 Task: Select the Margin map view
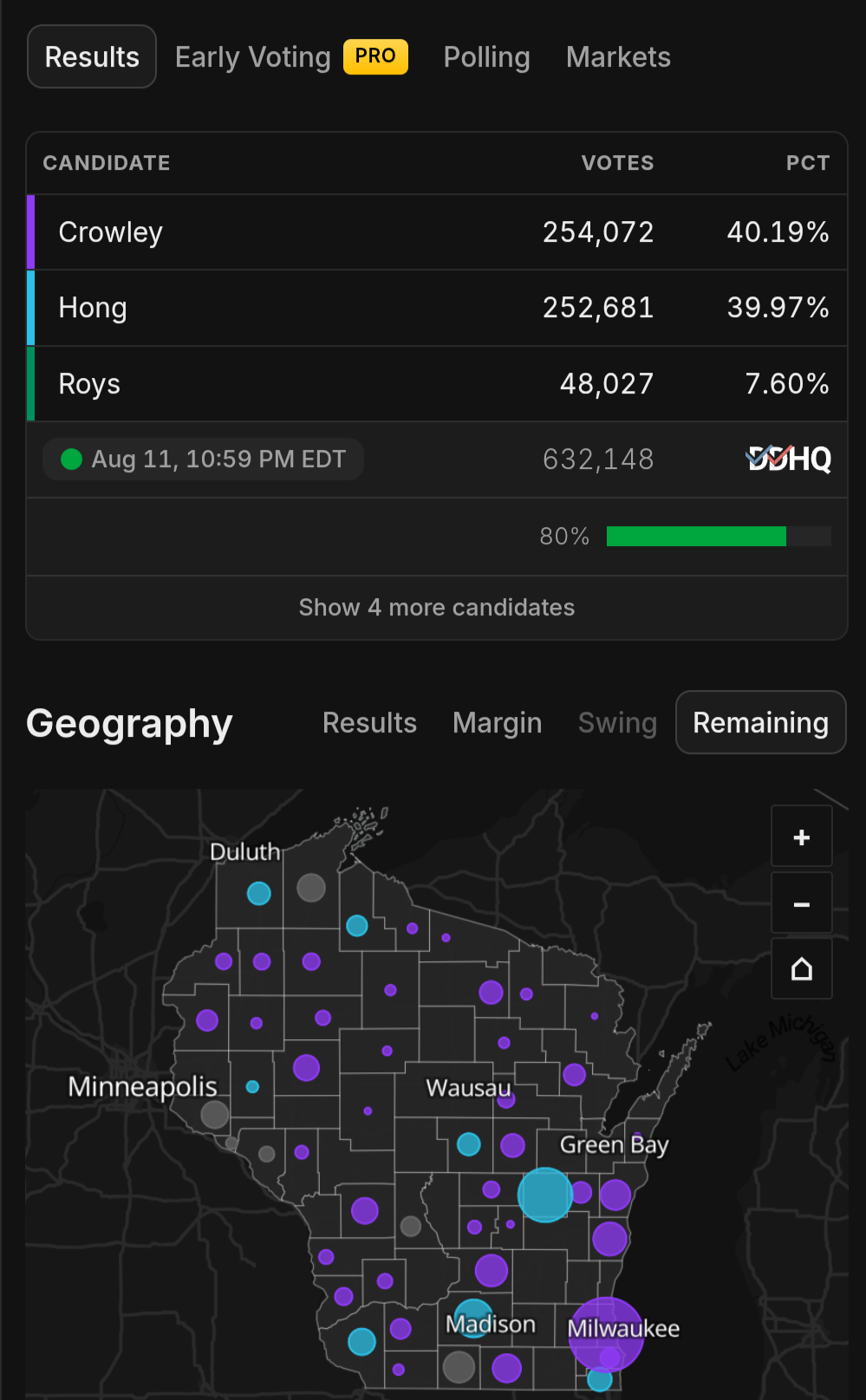point(497,723)
